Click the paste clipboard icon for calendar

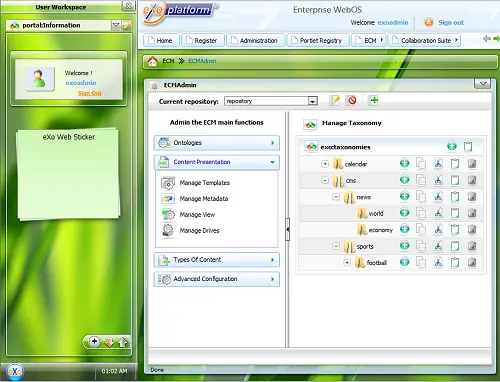(455, 163)
